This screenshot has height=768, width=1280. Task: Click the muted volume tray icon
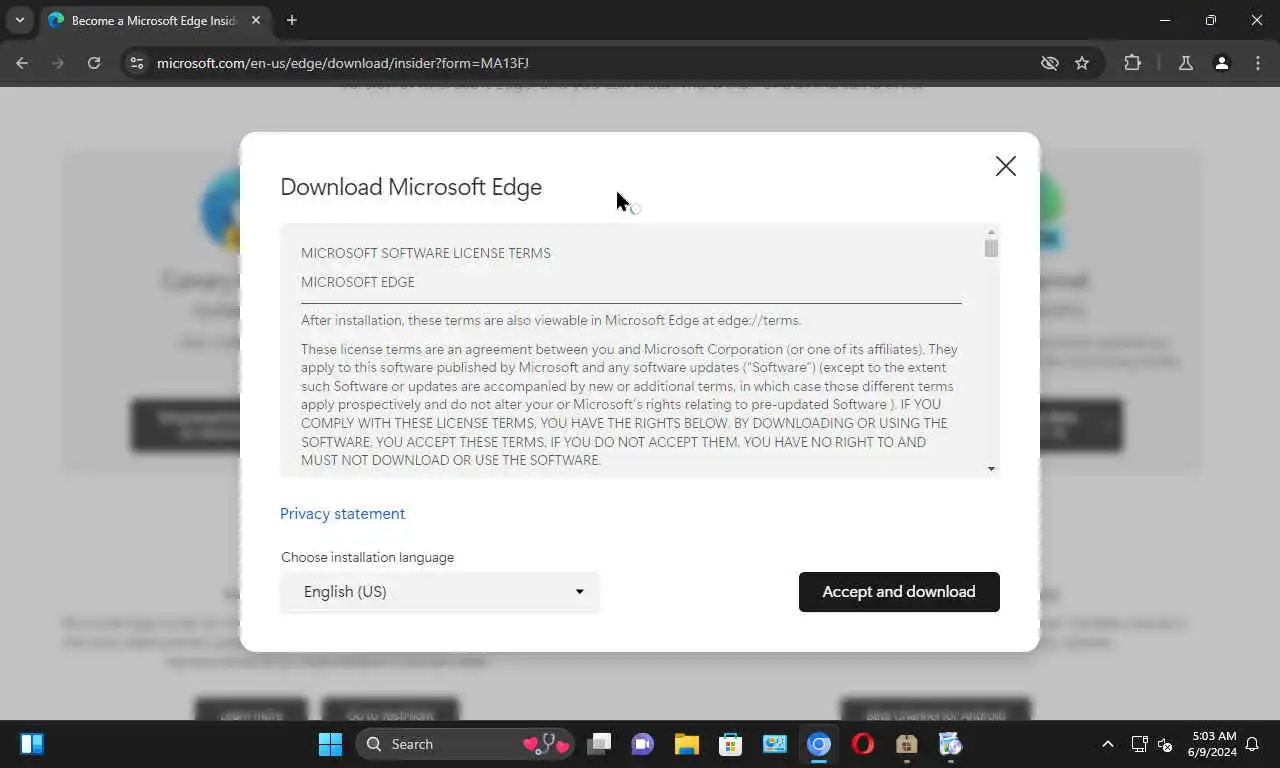pyautogui.click(x=1165, y=744)
